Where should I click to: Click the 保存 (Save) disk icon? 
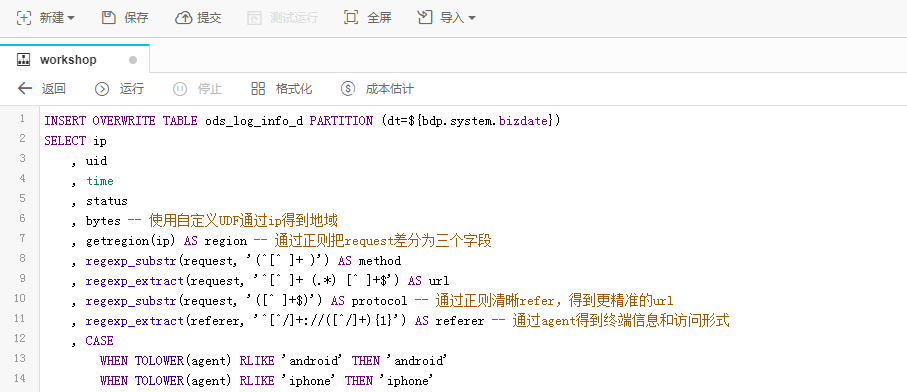(x=109, y=18)
